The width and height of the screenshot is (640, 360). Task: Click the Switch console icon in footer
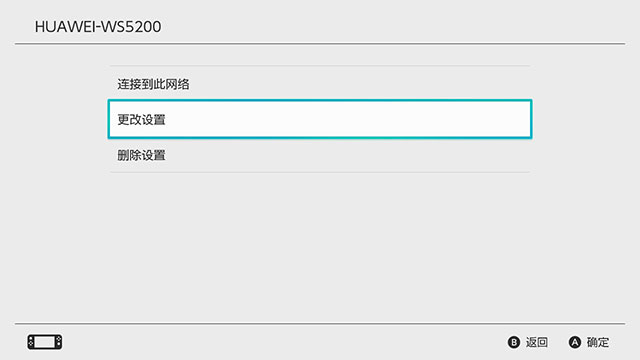(x=45, y=342)
